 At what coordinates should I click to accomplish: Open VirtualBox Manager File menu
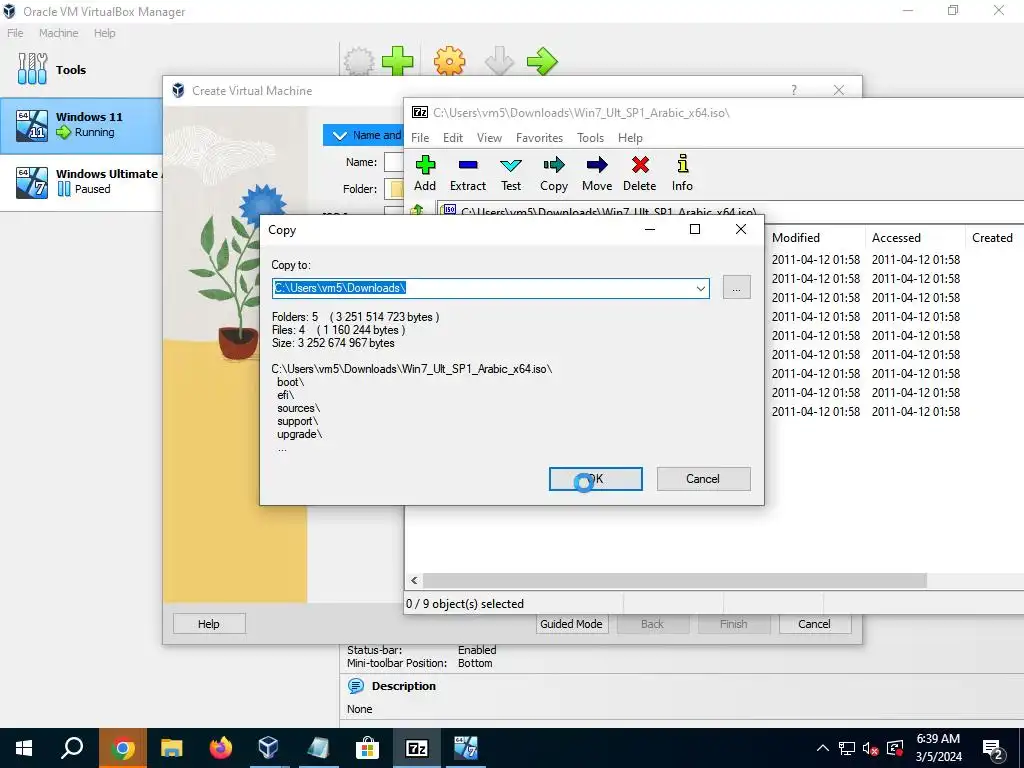15,33
